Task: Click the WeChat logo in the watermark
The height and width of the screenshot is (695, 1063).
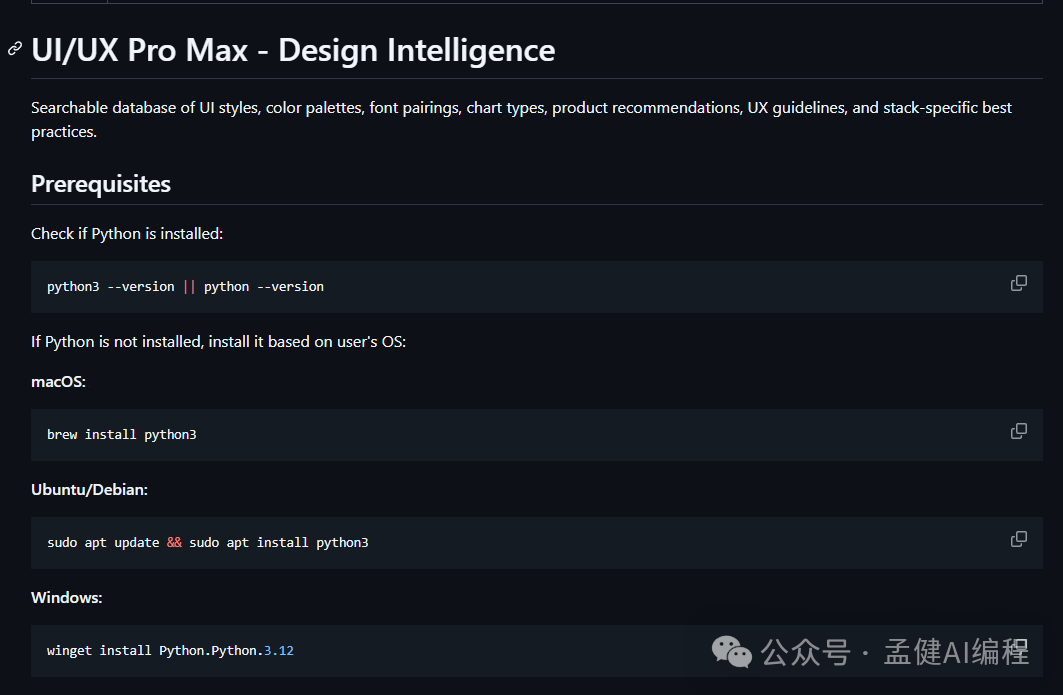Action: (731, 652)
